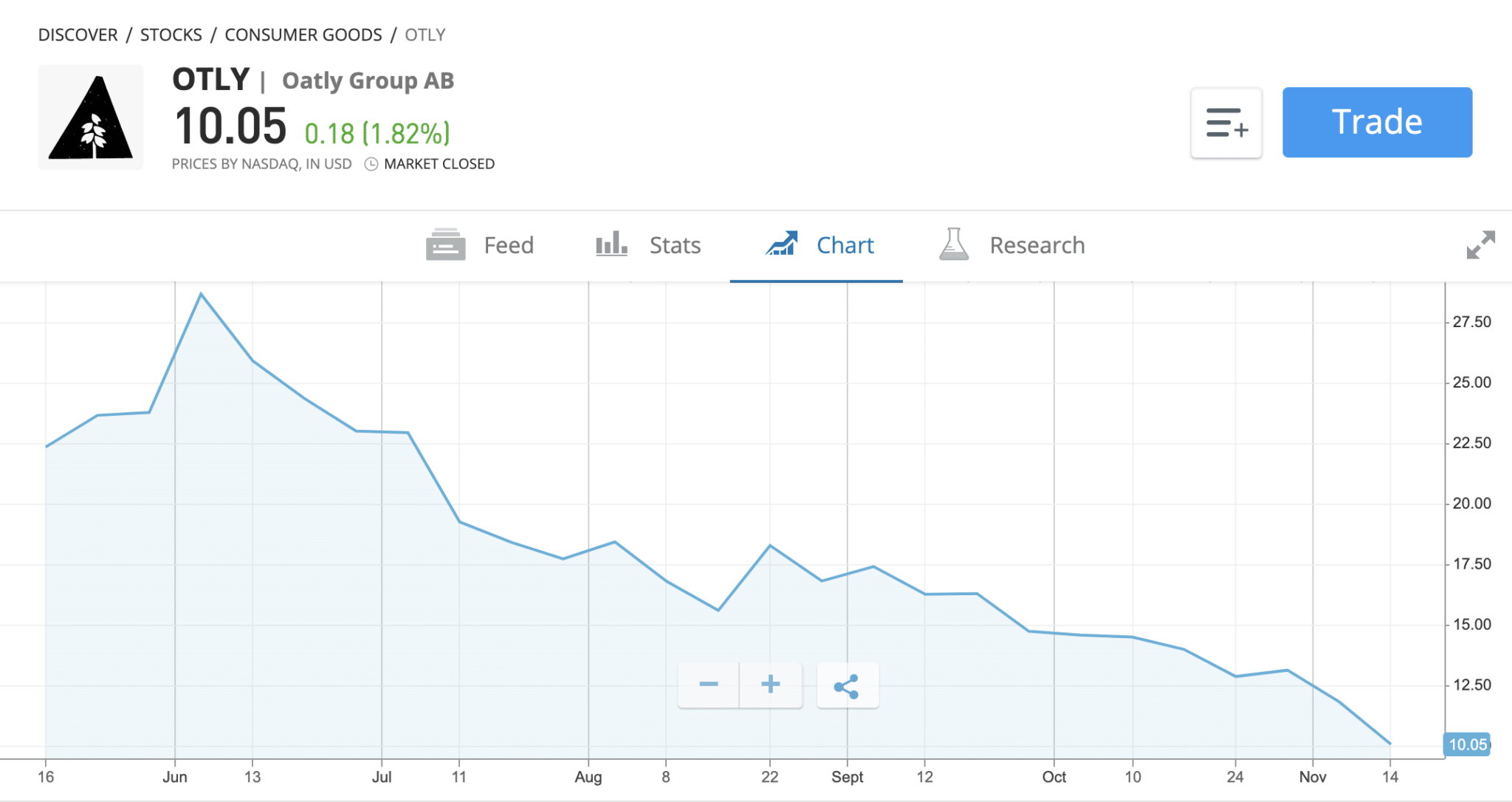
Task: Click the Jul date label
Action: click(x=382, y=777)
